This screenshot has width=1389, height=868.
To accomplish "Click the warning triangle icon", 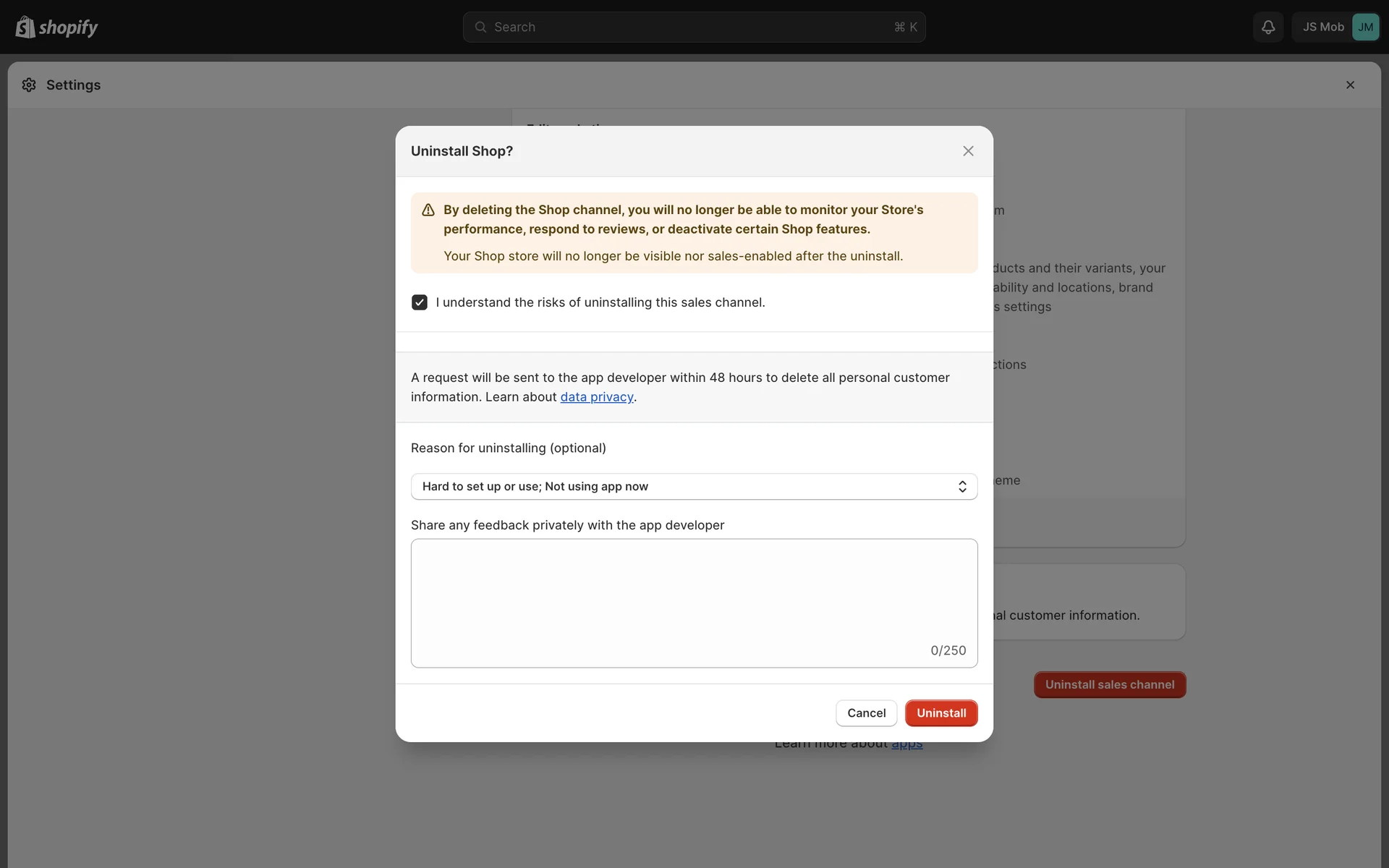I will [x=428, y=210].
